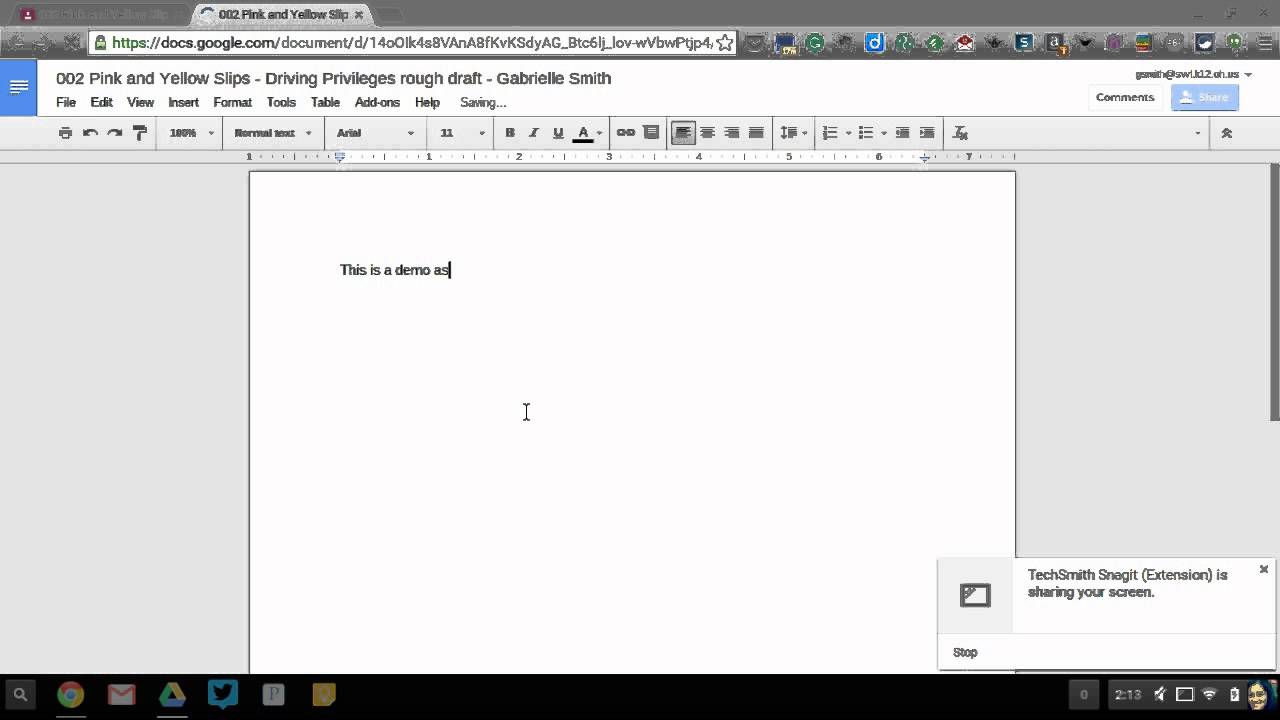Click the browser address bar URL
The image size is (1280, 720).
412,43
